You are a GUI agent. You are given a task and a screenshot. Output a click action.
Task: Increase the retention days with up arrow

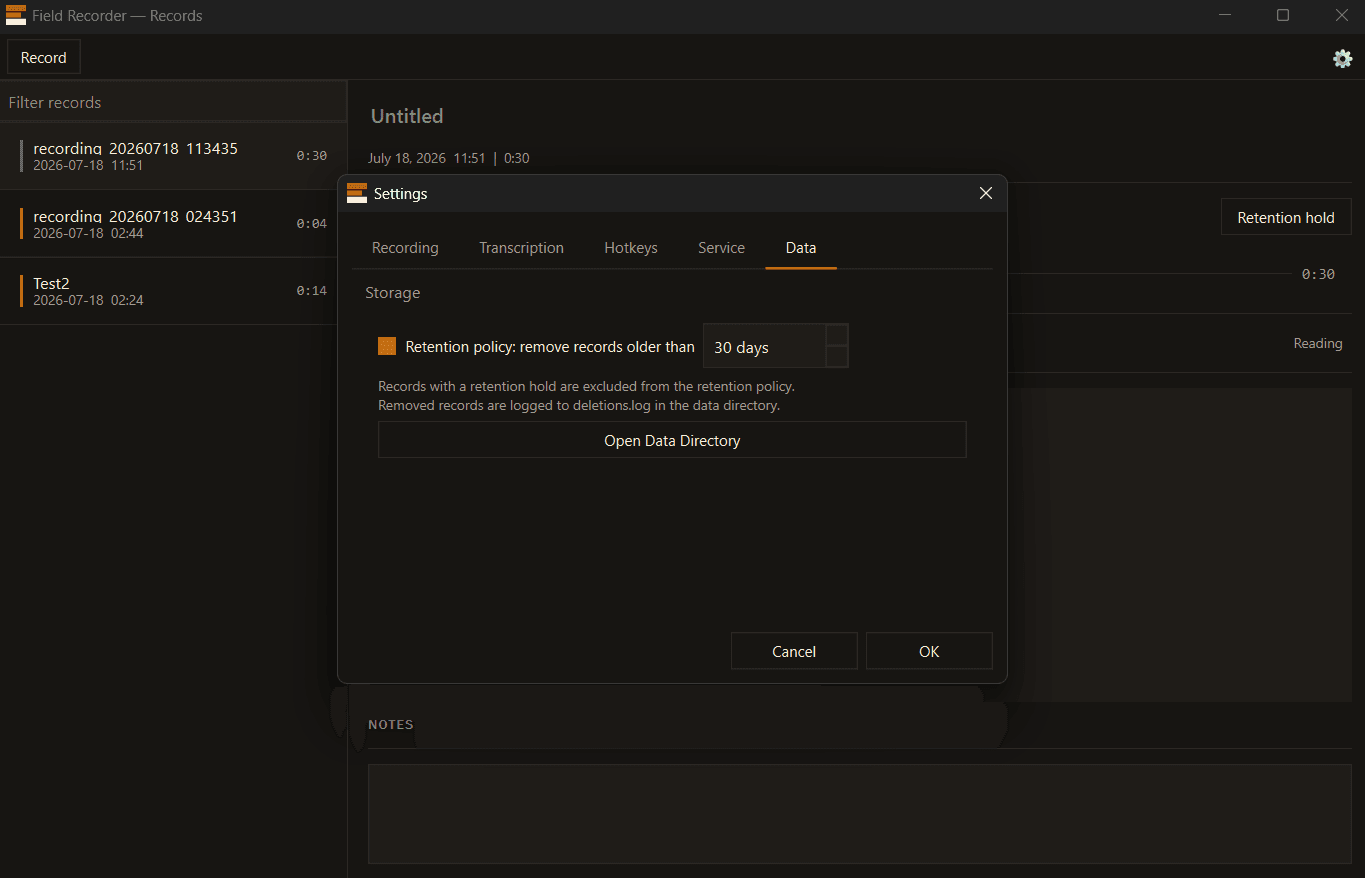pos(837,334)
